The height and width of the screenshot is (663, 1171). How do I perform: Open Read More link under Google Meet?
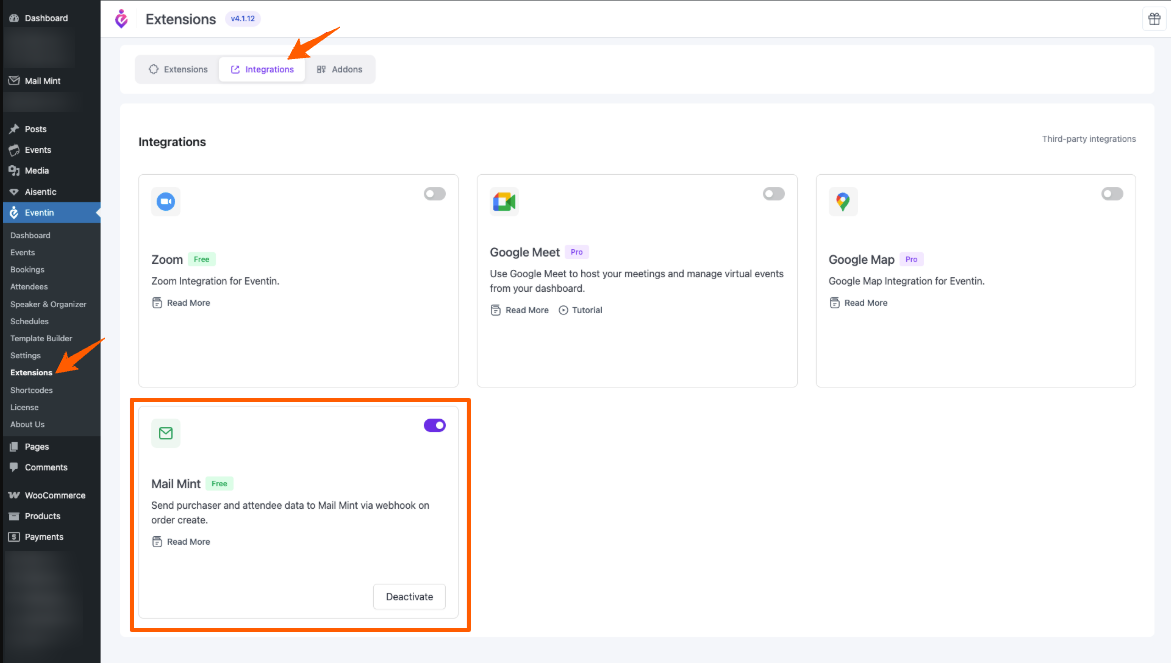[527, 310]
